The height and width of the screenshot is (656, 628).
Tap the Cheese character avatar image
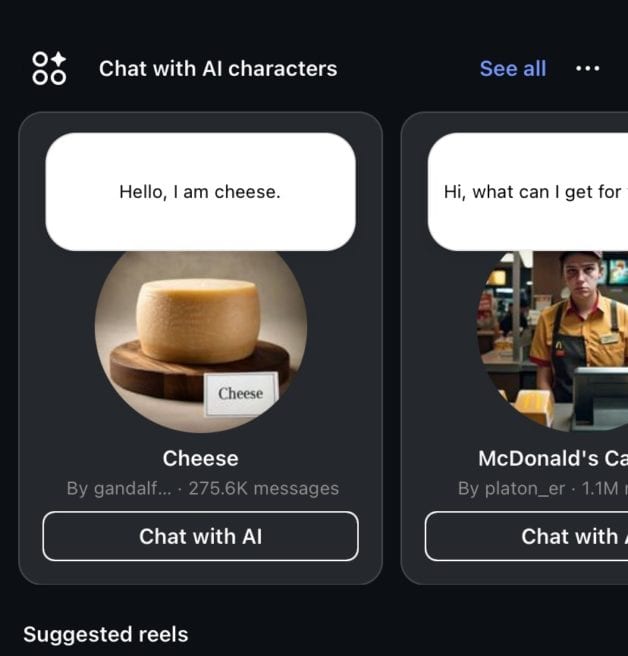click(201, 341)
